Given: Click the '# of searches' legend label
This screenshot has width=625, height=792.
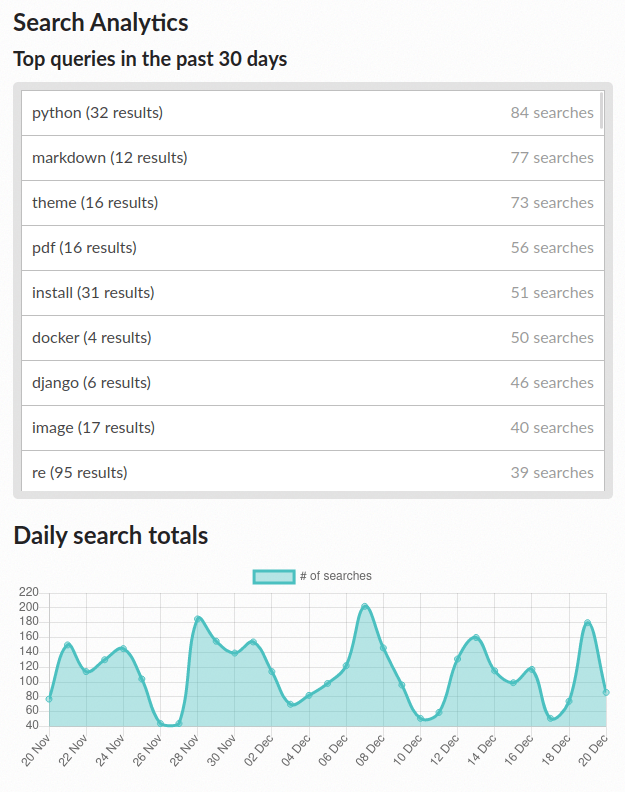Looking at the screenshot, I should (335, 576).
